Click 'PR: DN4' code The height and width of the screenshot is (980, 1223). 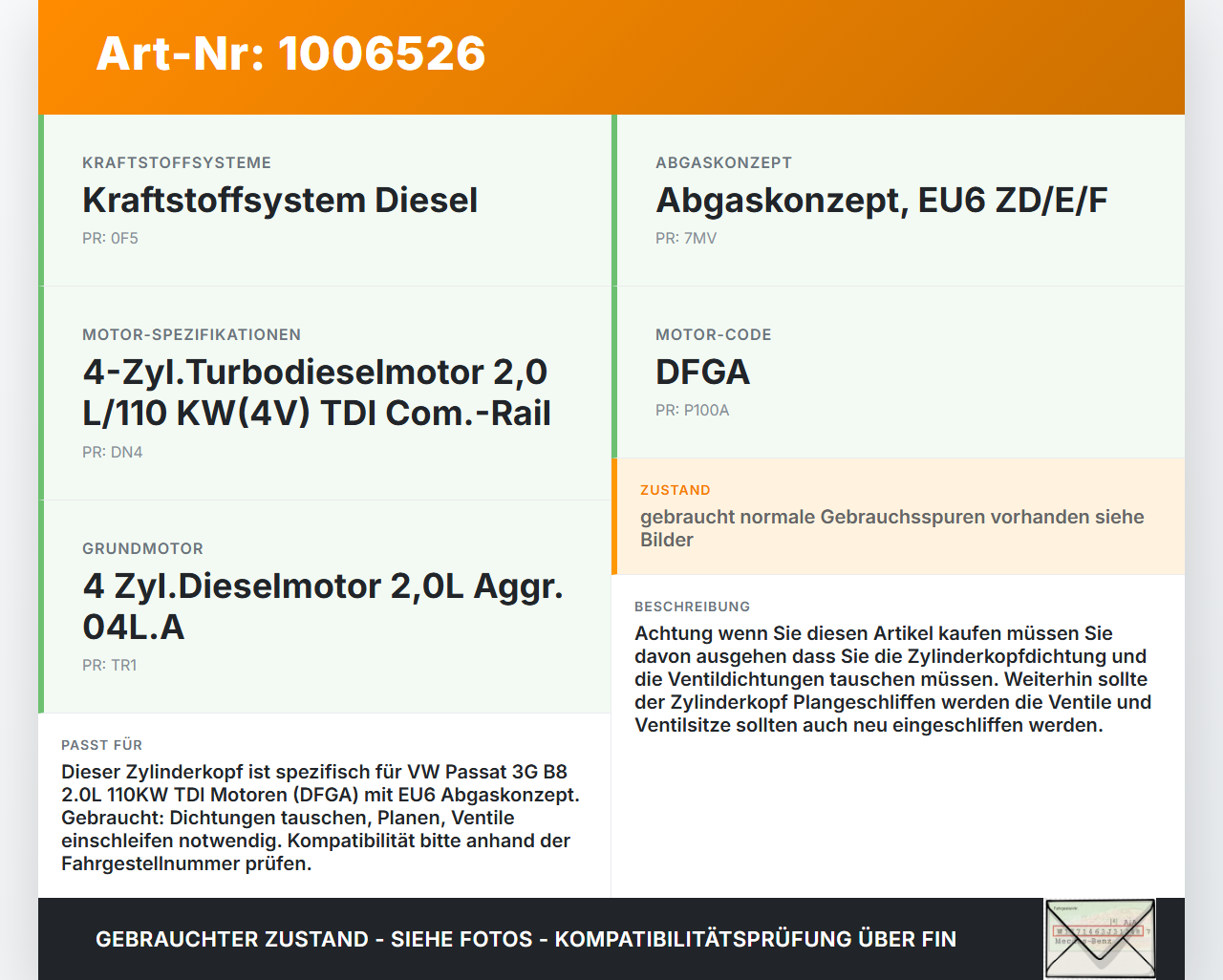[112, 453]
